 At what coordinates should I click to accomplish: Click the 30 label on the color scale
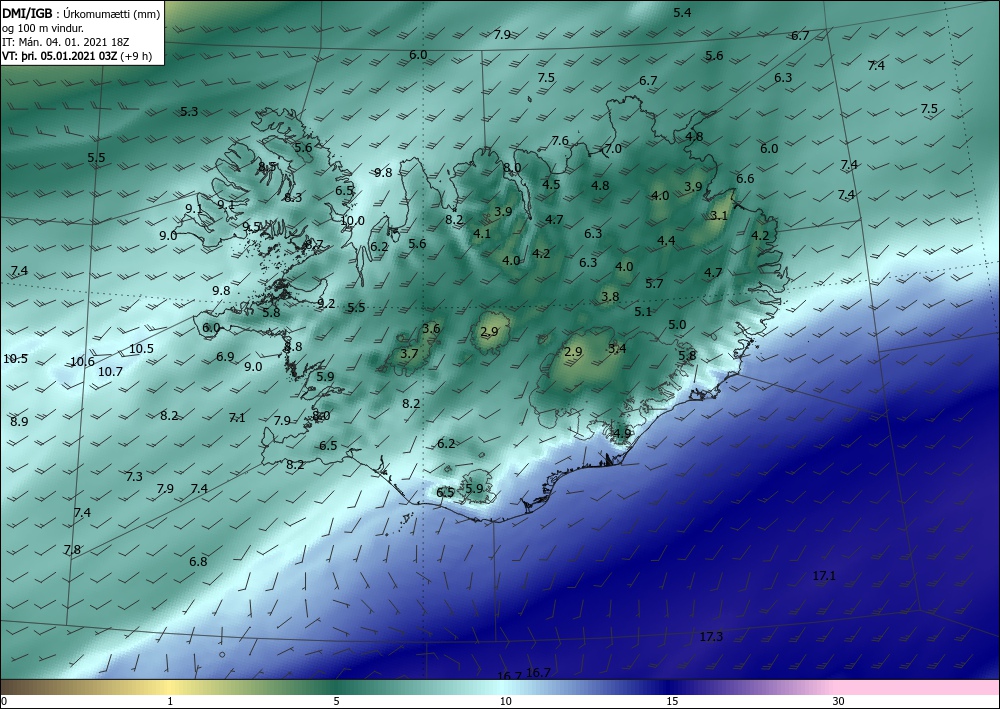[x=839, y=702]
